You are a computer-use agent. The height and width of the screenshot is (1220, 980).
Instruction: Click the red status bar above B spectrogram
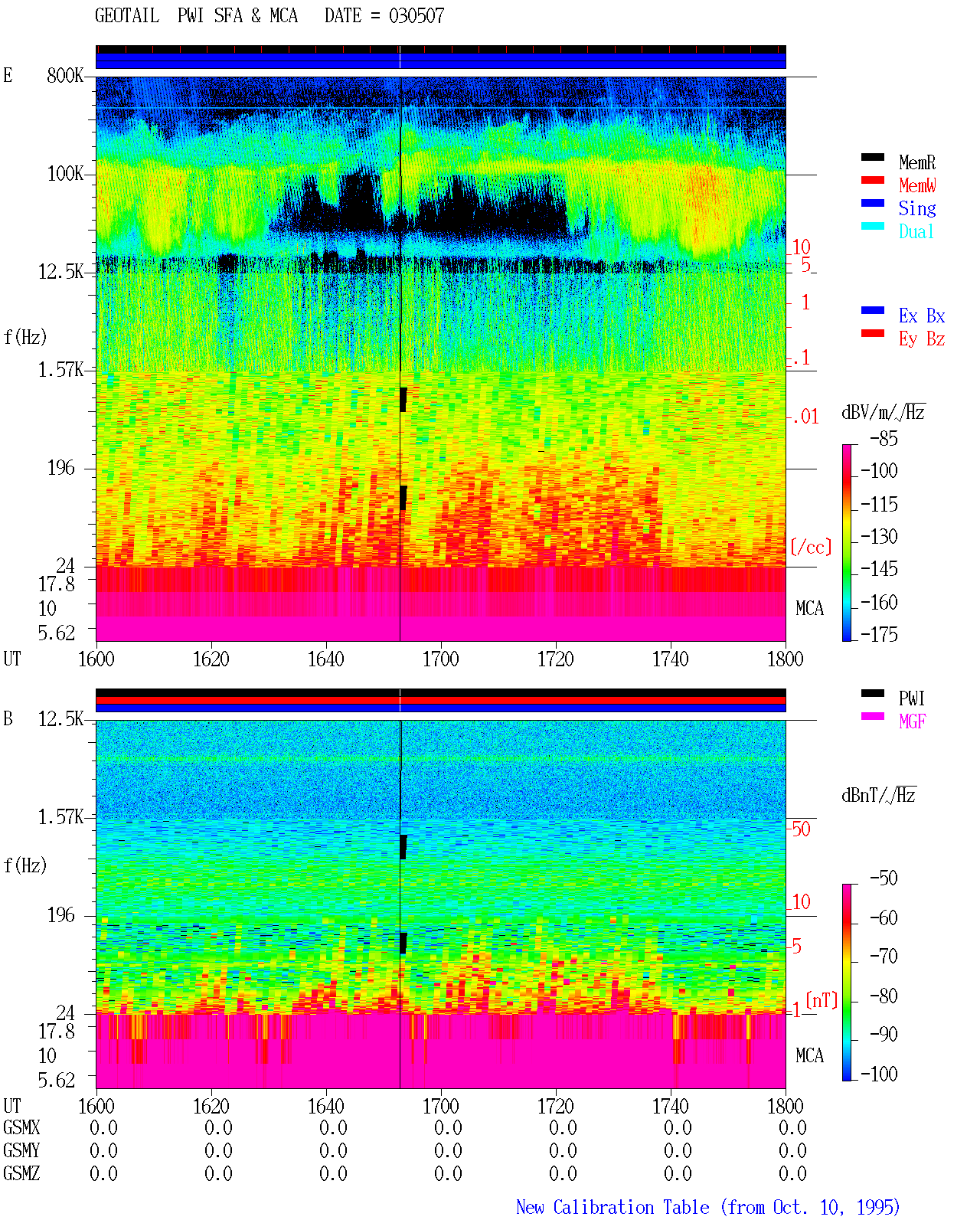click(x=440, y=700)
